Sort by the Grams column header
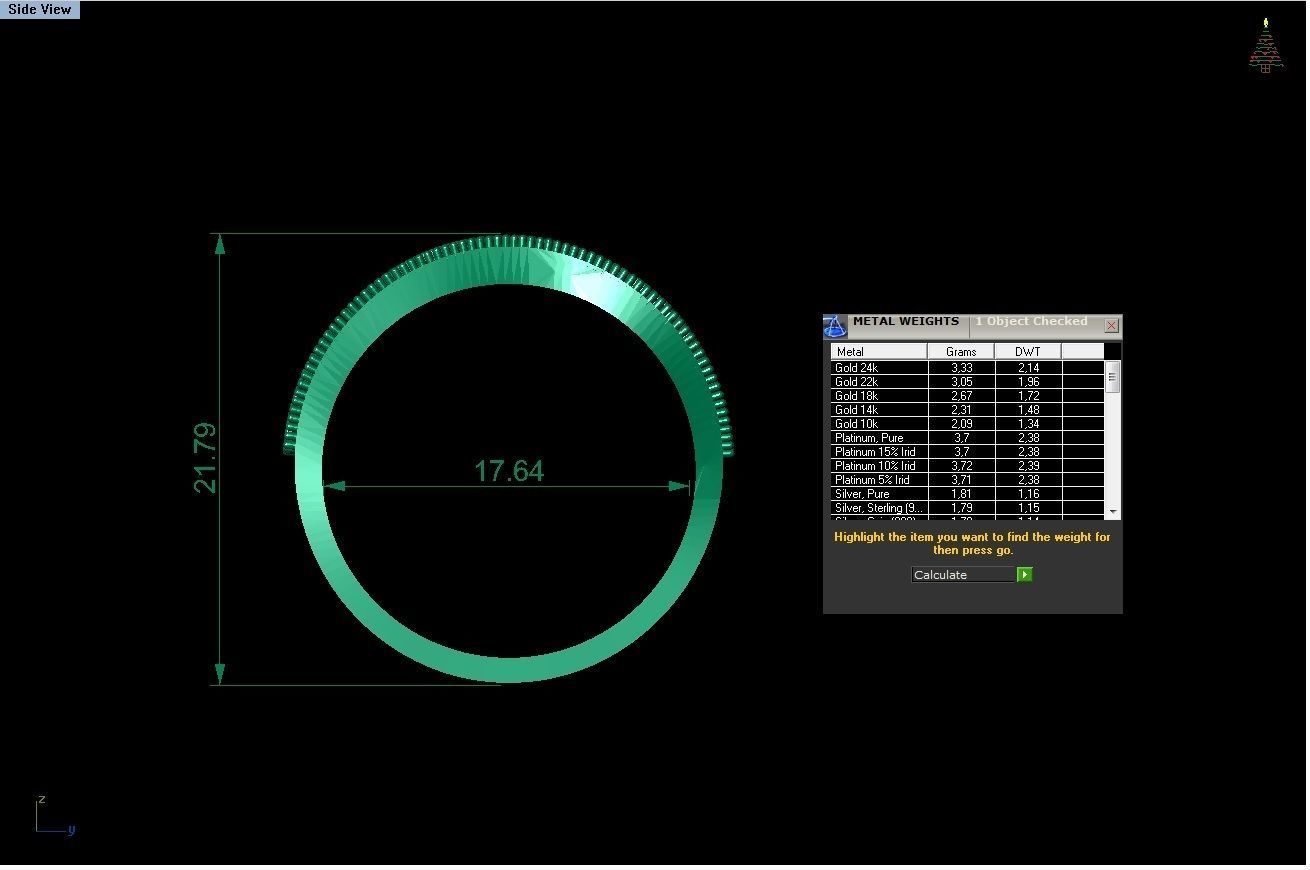The image size is (1310, 870). pos(961,352)
